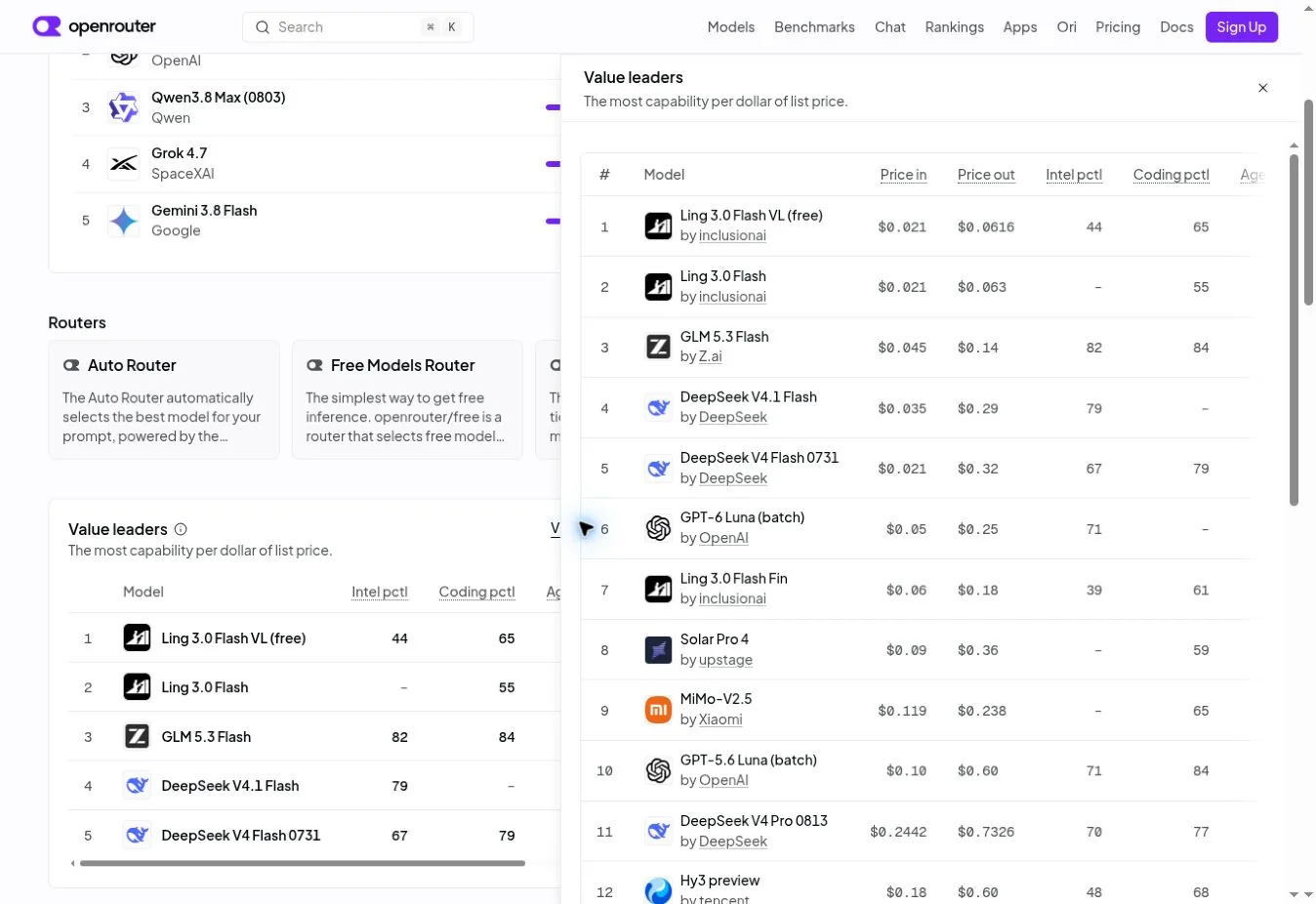This screenshot has width=1316, height=904.
Task: Click the Qwen3.8 Max (0803) model name
Action: [219, 98]
